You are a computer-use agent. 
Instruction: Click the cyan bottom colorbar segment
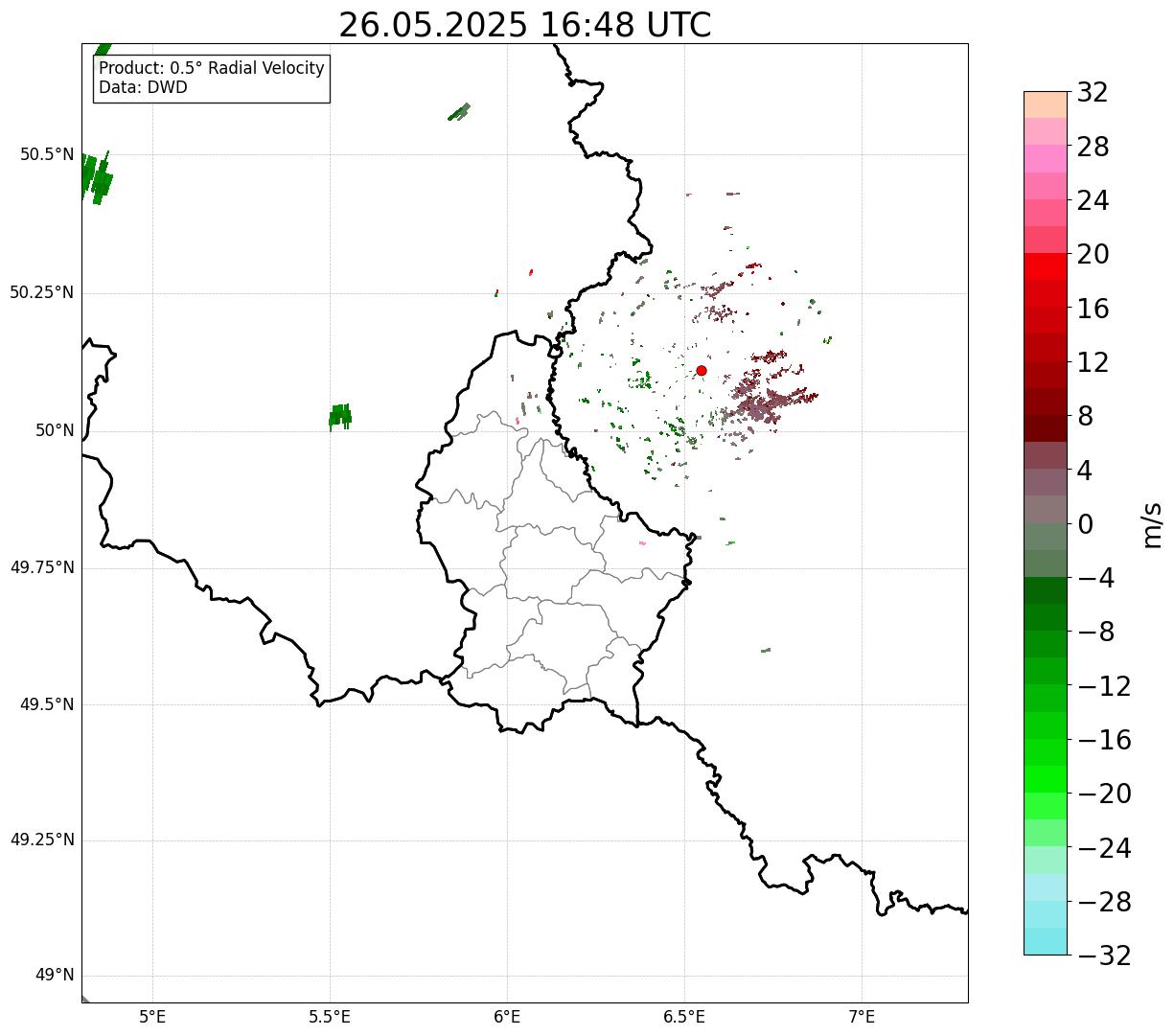(x=1046, y=941)
